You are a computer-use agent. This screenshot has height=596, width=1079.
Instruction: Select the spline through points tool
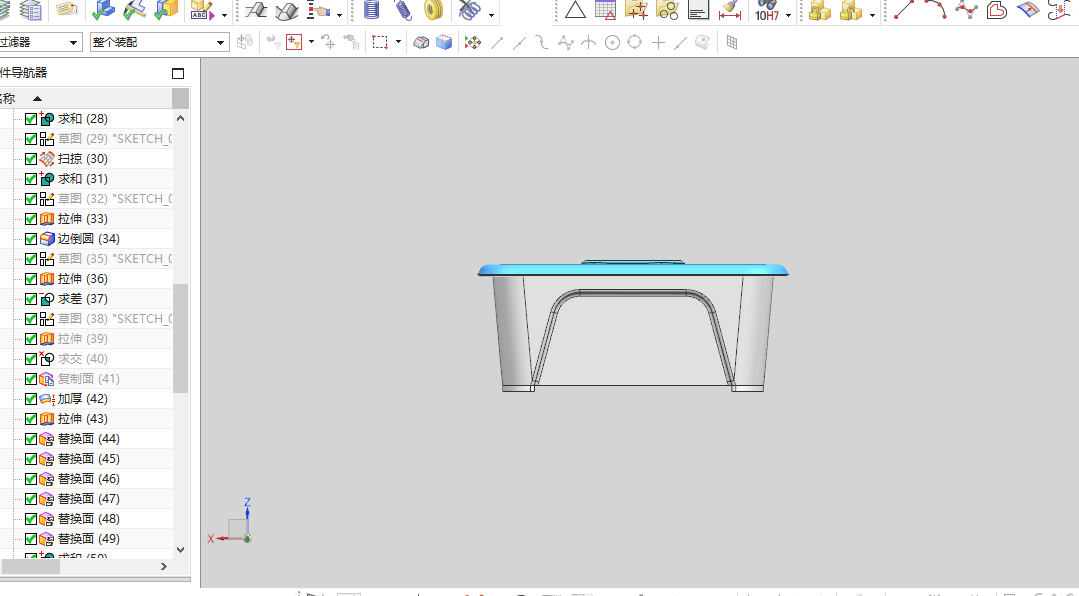966,10
